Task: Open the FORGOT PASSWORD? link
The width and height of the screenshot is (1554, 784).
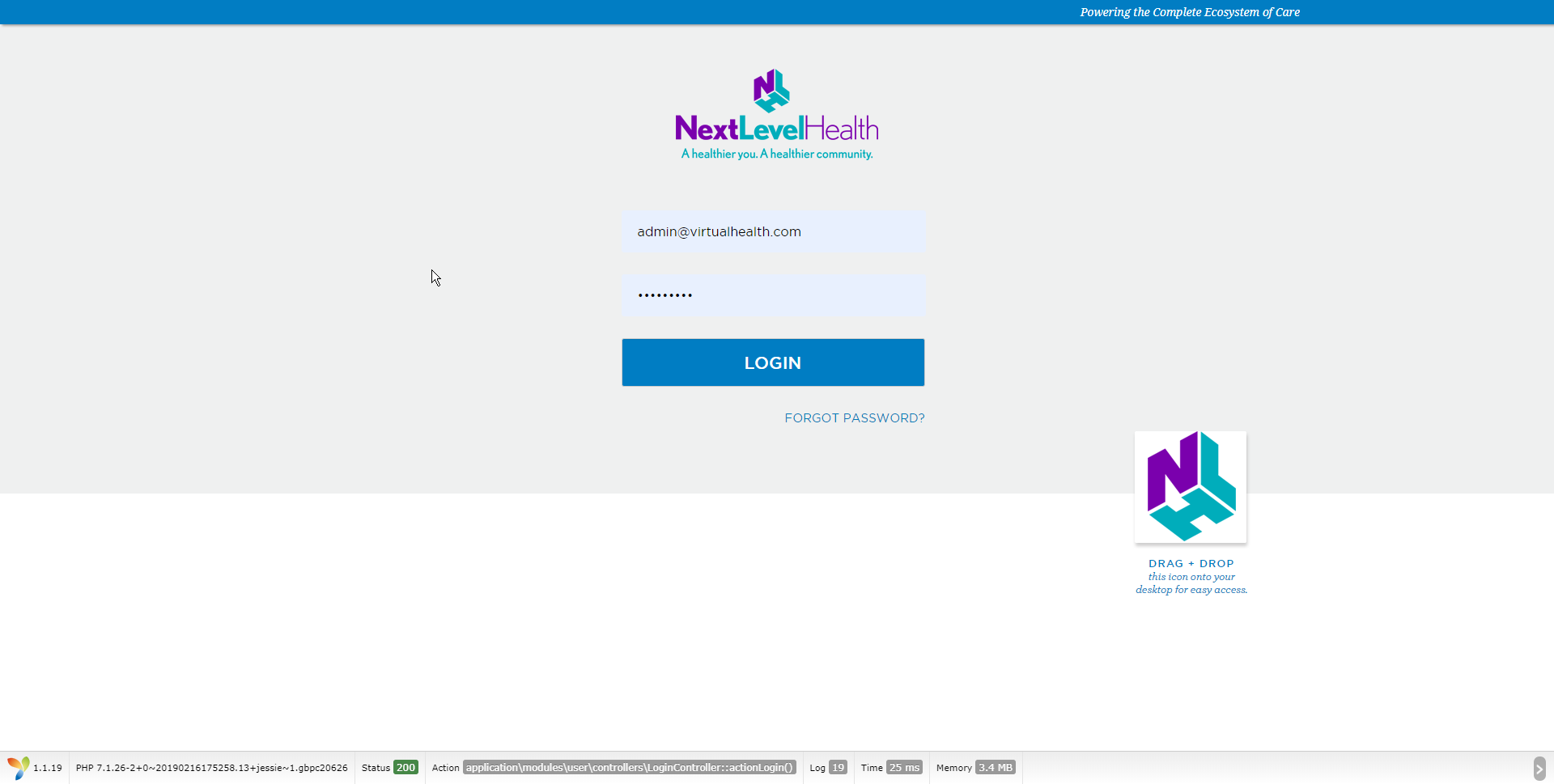Action: pyautogui.click(x=854, y=418)
